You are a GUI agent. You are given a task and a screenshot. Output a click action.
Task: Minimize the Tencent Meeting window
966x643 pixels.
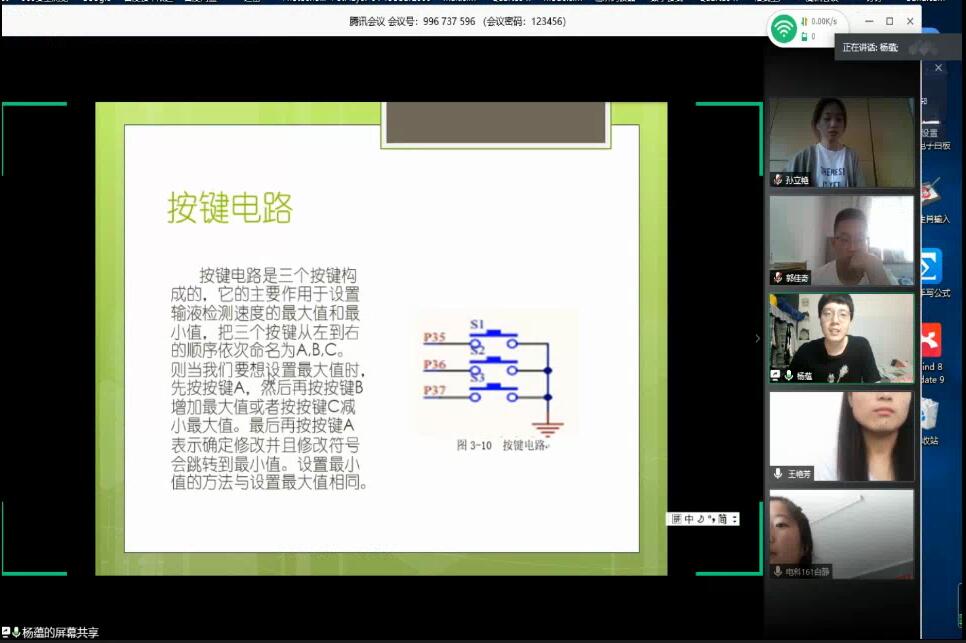point(867,21)
